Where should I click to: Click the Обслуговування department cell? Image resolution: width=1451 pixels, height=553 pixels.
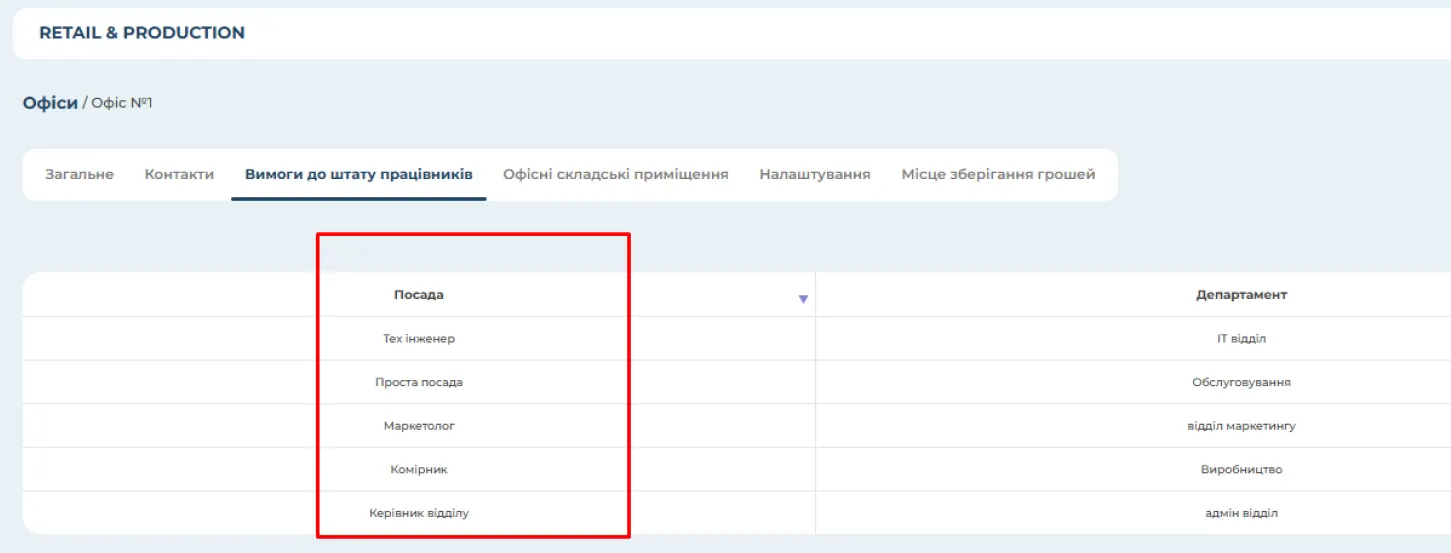pyautogui.click(x=1241, y=382)
